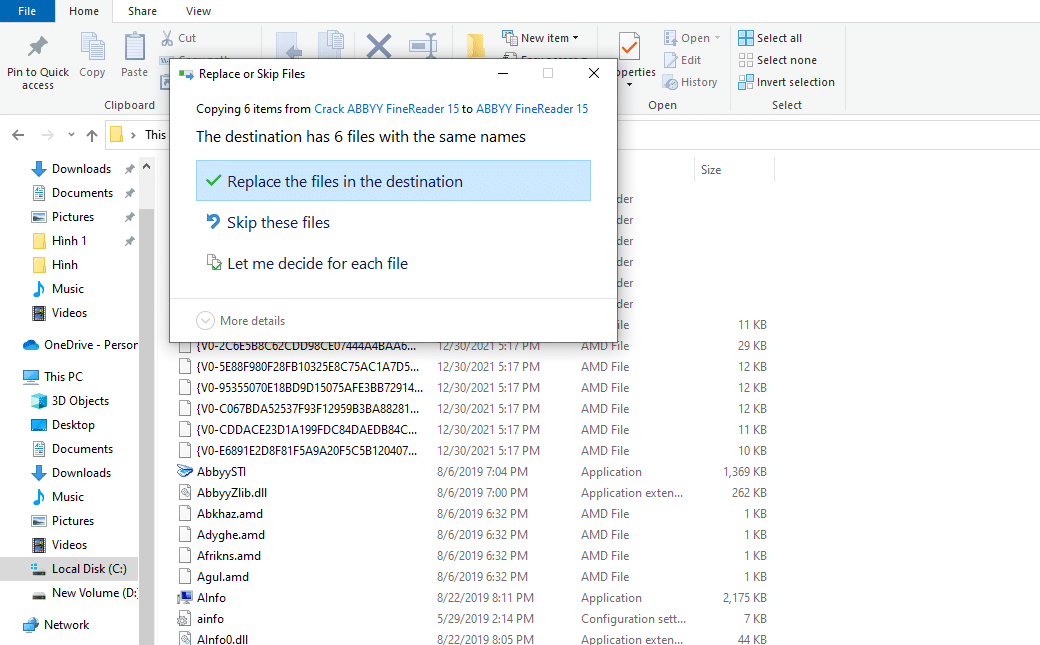This screenshot has height=645, width=1040.
Task: Close the Replace or Skip Files dialog
Action: click(x=594, y=73)
